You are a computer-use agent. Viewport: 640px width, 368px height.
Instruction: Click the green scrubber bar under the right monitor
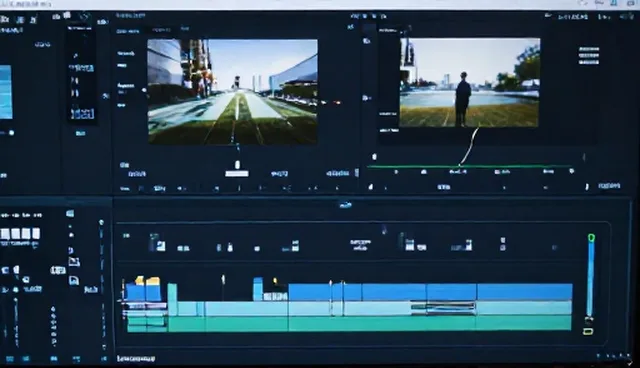(469, 166)
